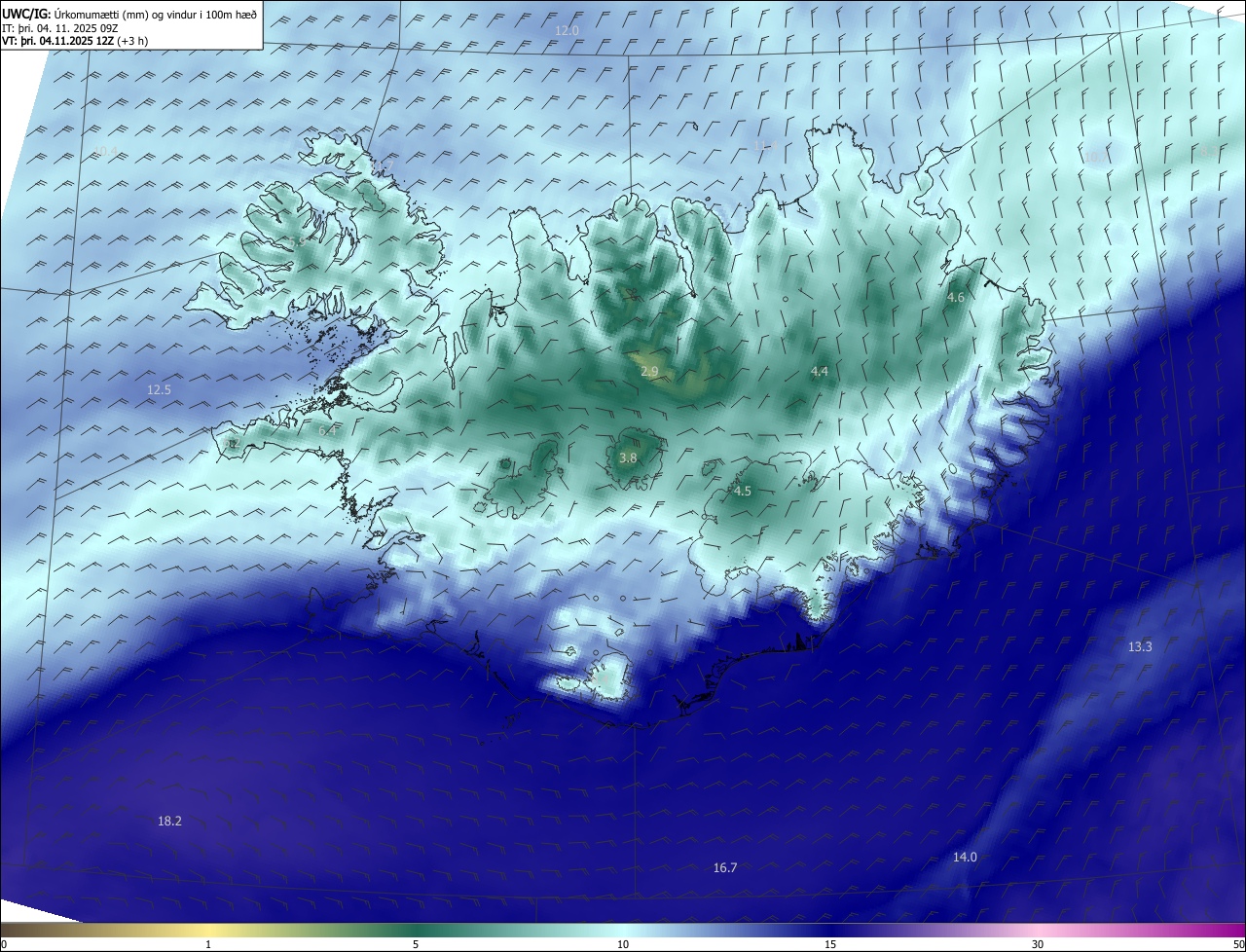Click the 4.4 value label on the map
Viewport: 1246px width, 952px height.
click(819, 372)
